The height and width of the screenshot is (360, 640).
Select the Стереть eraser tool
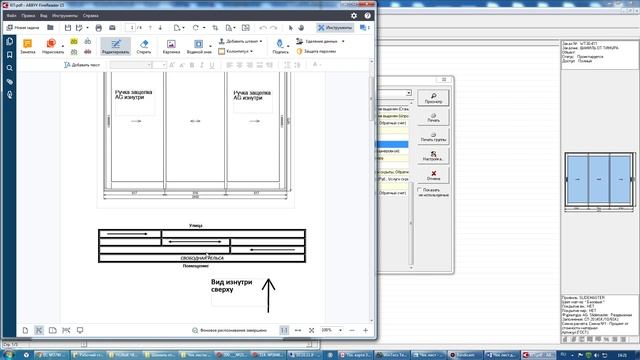click(x=144, y=47)
